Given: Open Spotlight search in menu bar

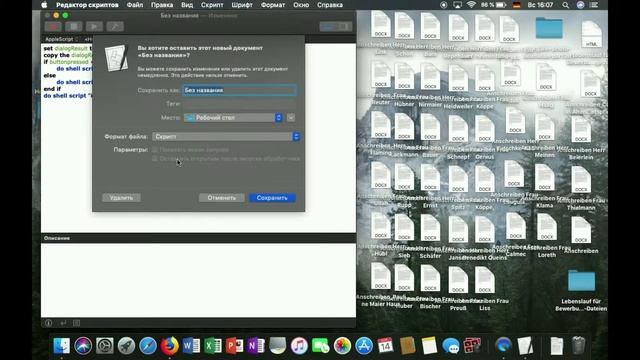Looking at the screenshot, I should (565, 5).
